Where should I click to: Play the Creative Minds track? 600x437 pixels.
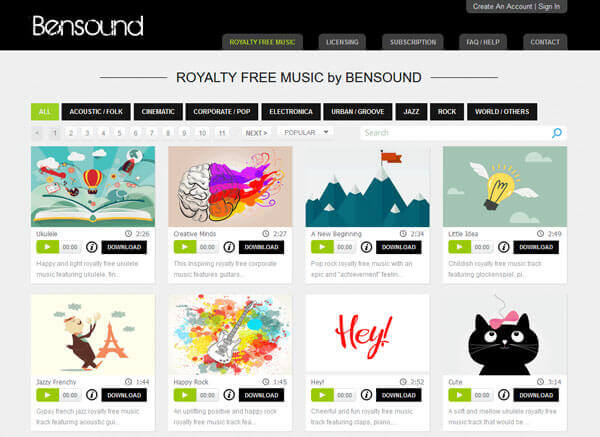(185, 247)
